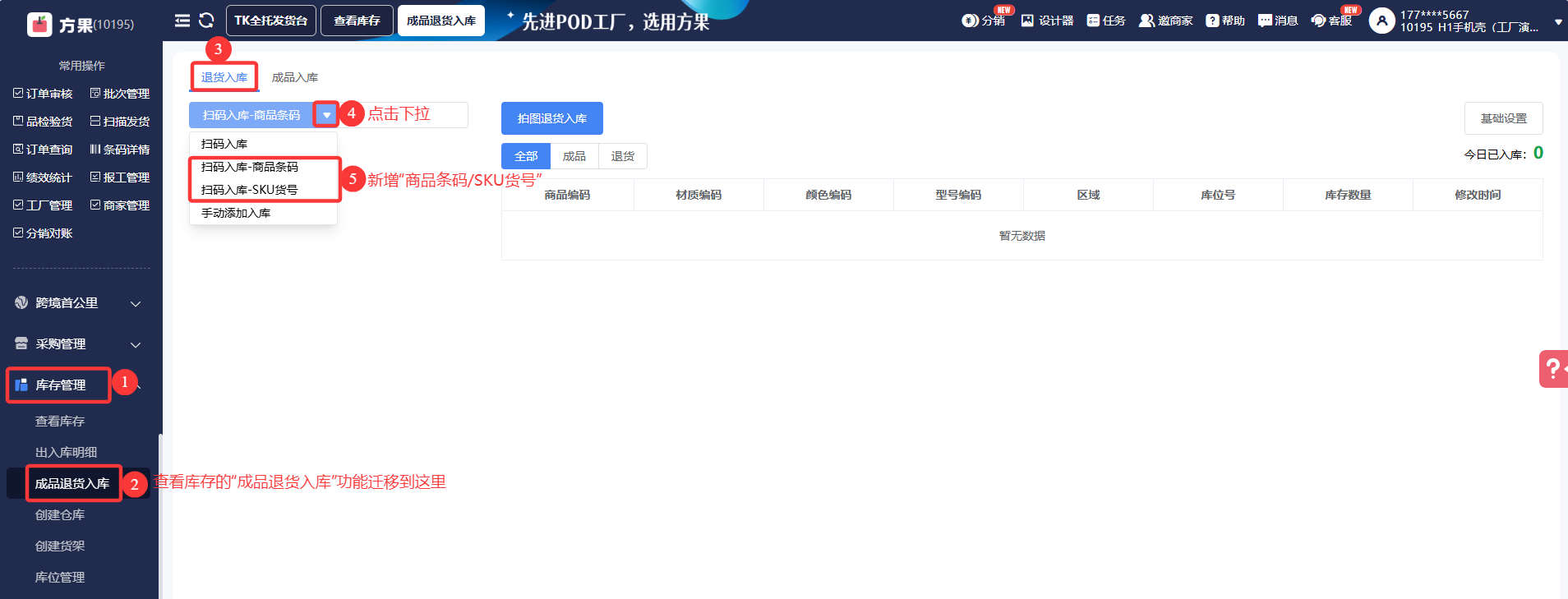Viewport: 1568px width, 599px height.
Task: Open the 绩效统计 shortcut
Action: tap(43, 177)
